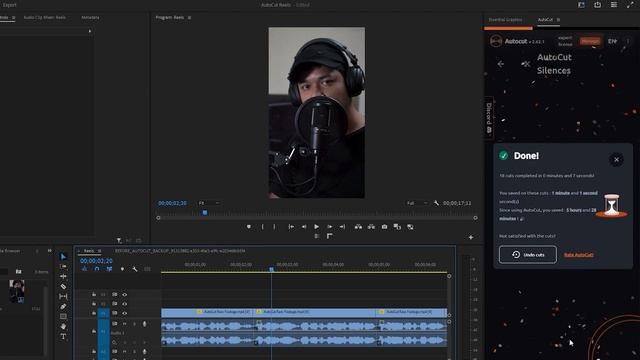
Task: Toggle insert-as-nest sequence button in timeline
Action: point(84,269)
